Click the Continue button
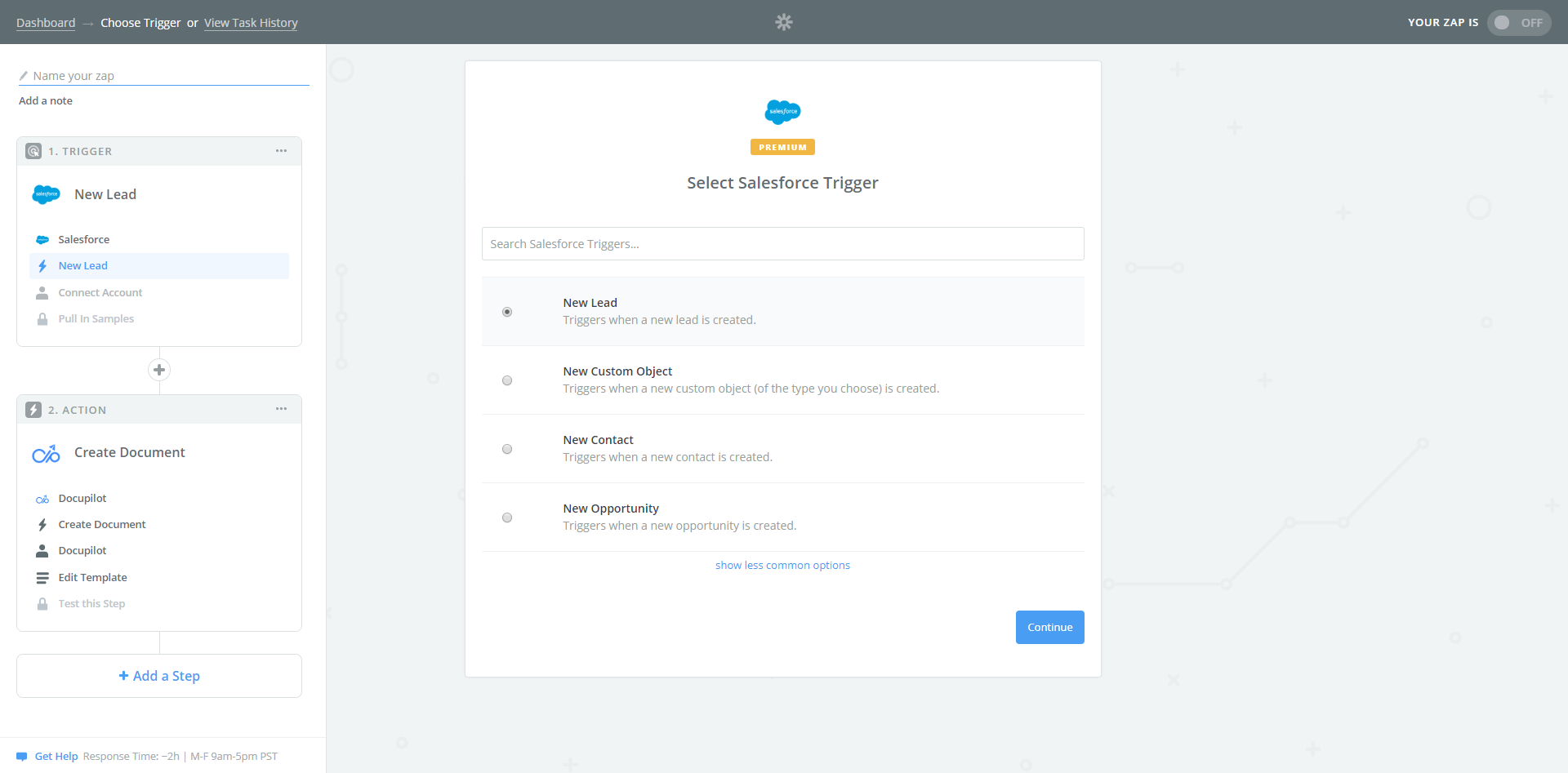 [1049, 627]
